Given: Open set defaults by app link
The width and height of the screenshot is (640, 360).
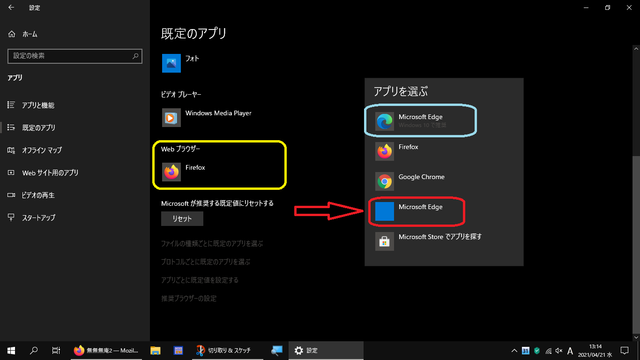Looking at the screenshot, I should (200, 280).
